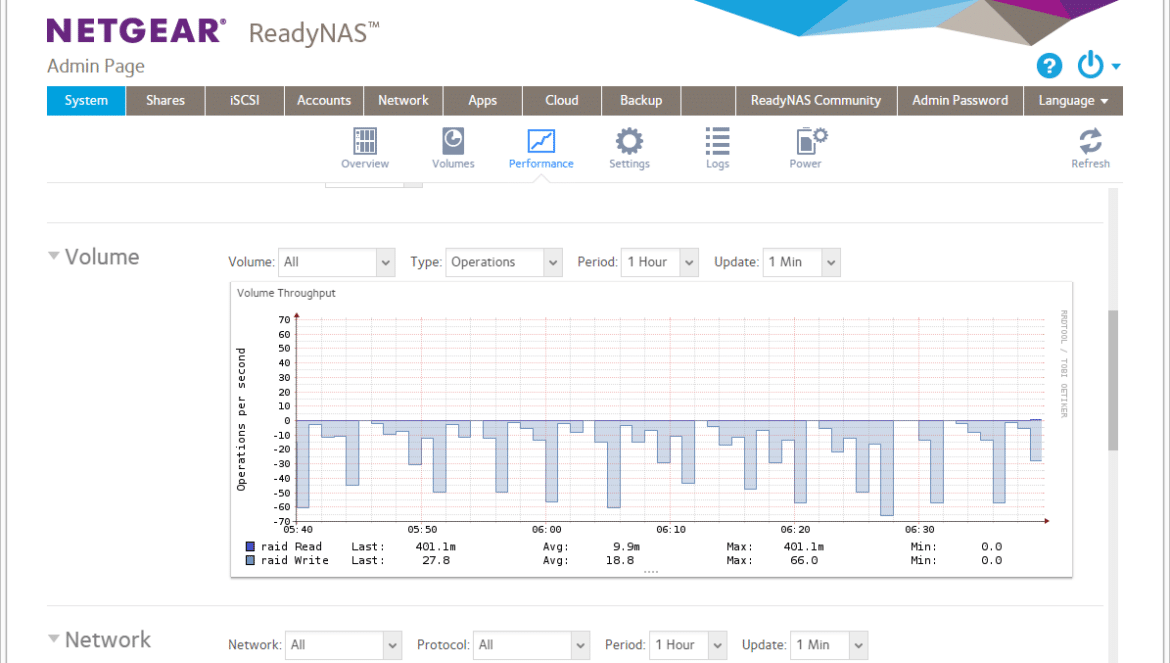Switch to the iSCSI tab

pyautogui.click(x=245, y=101)
